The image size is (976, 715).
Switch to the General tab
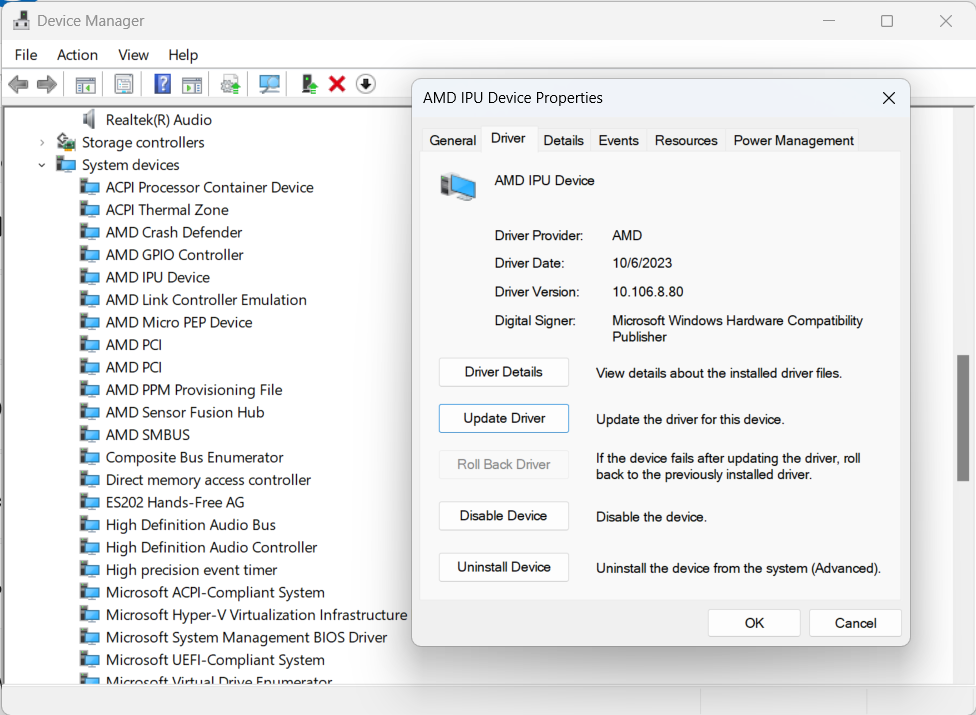pyautogui.click(x=453, y=141)
